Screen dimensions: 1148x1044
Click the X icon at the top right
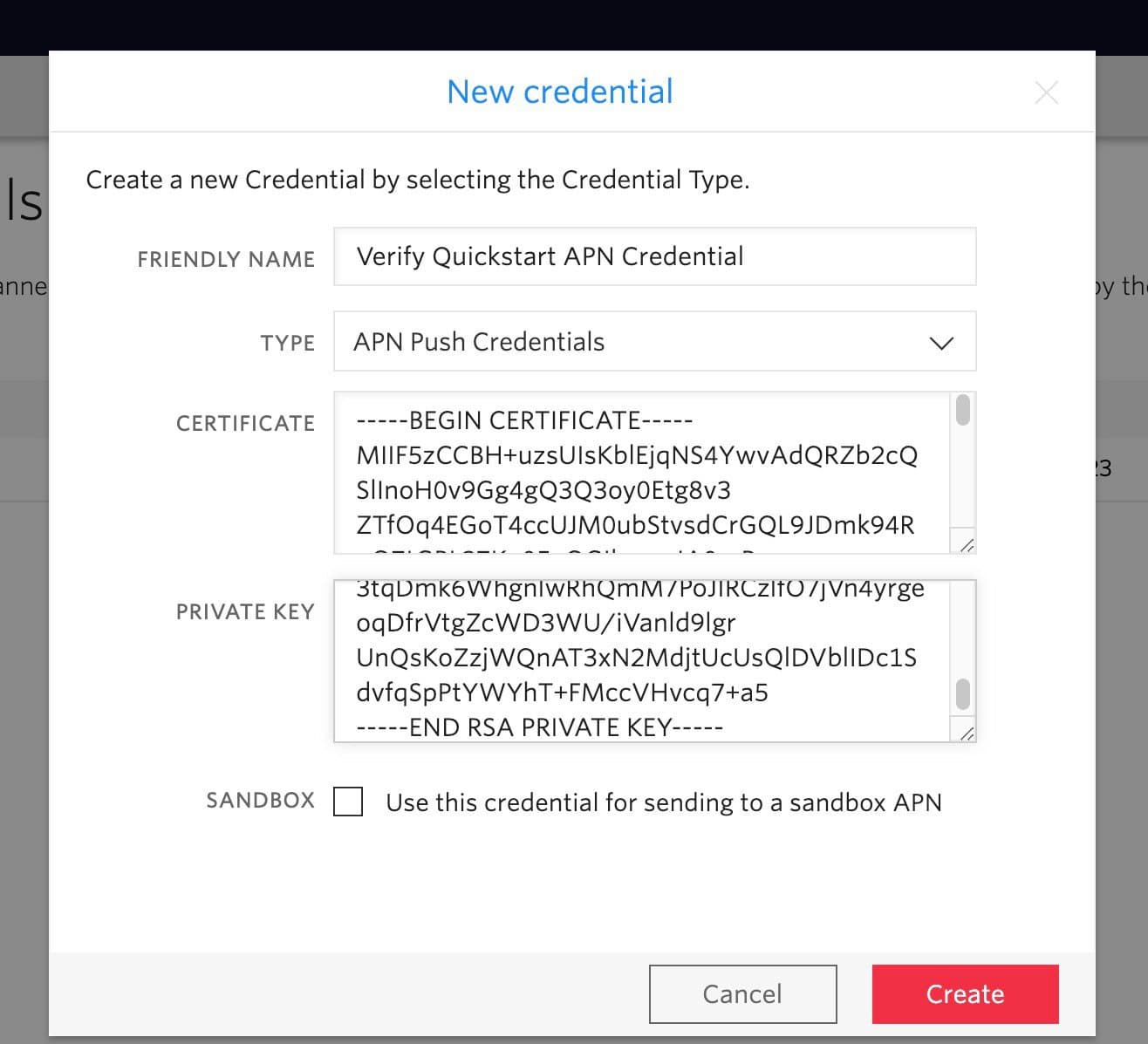point(1046,92)
